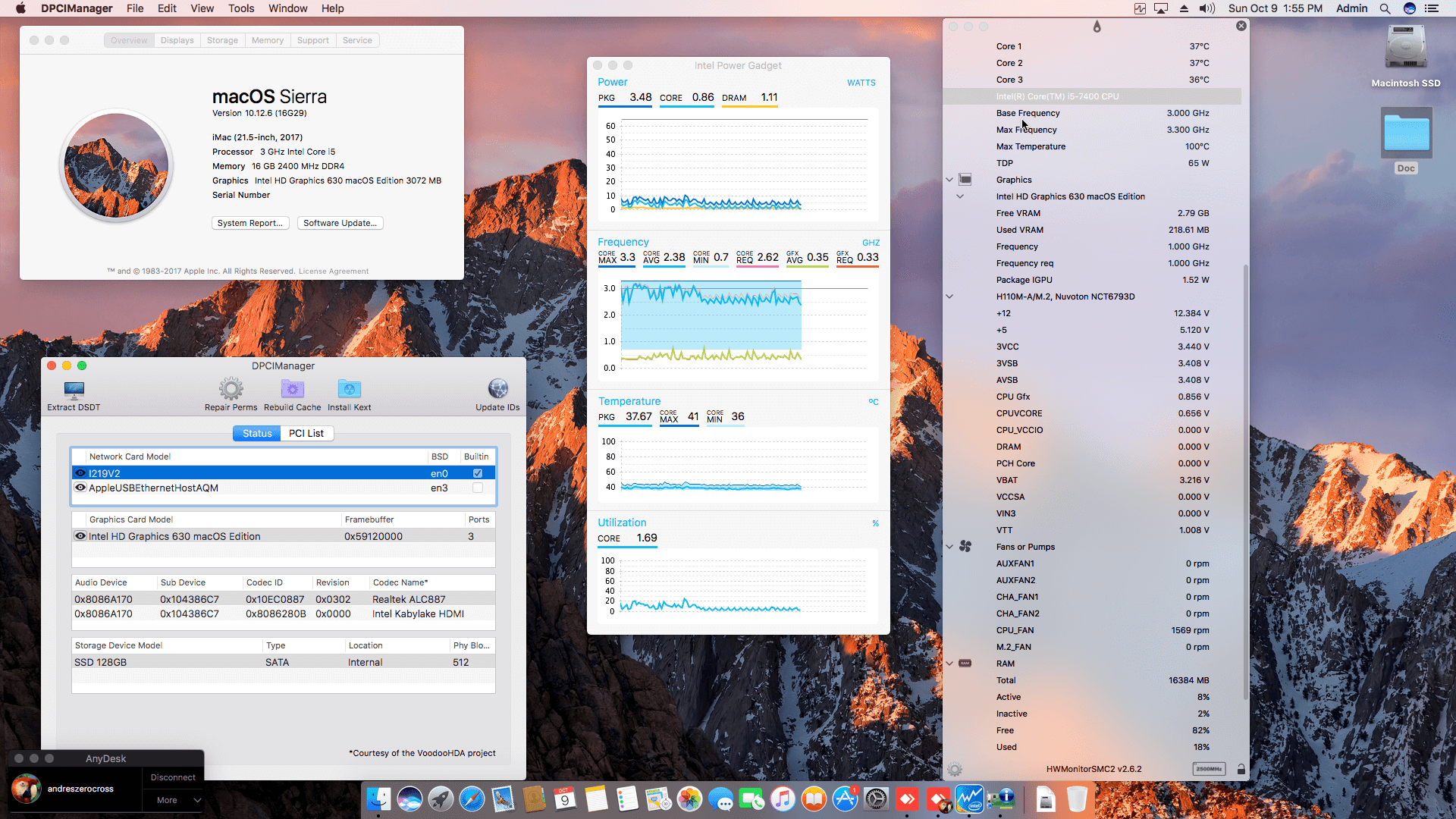Open Intel Power Gadget dock icon
This screenshot has height=819, width=1456.
click(x=969, y=799)
